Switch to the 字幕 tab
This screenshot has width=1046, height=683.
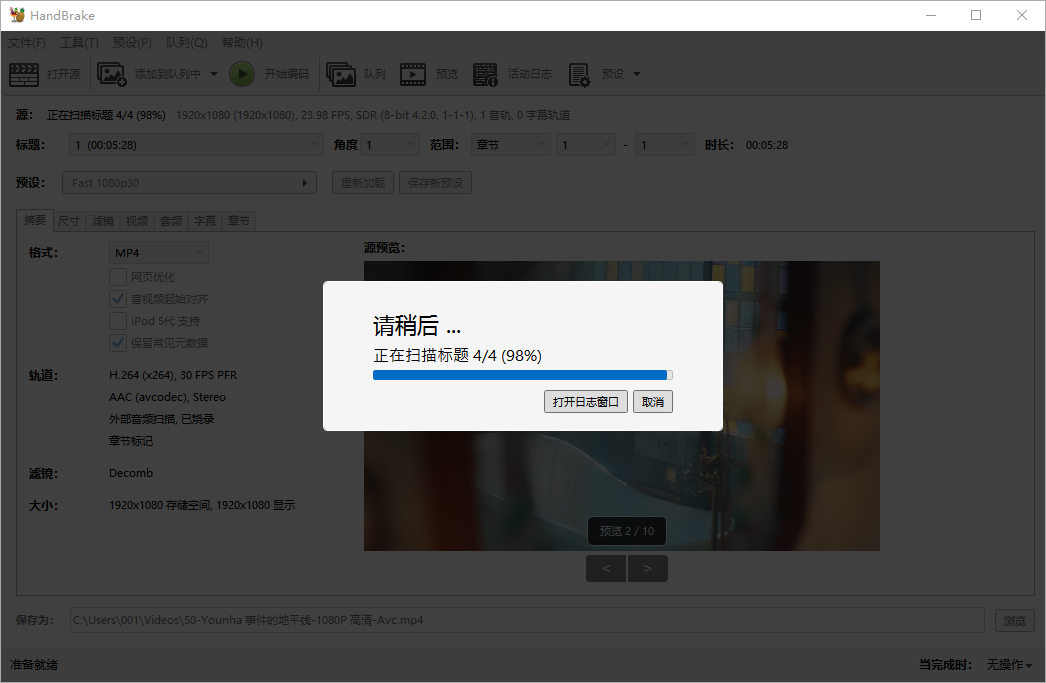click(205, 221)
